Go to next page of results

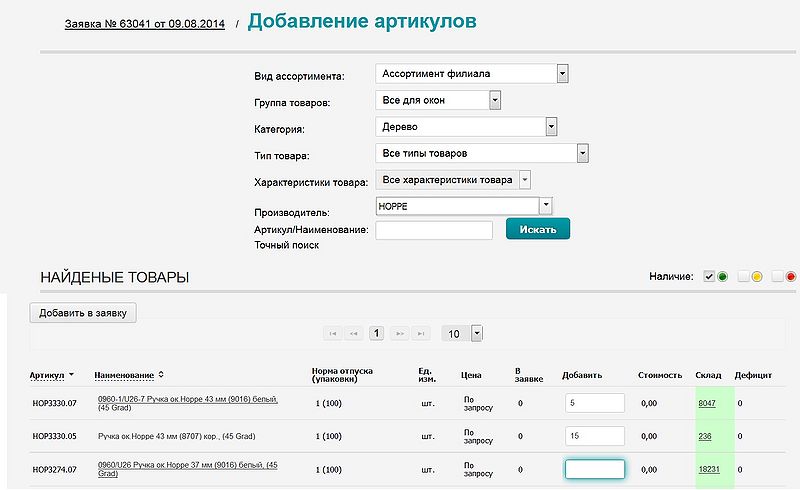(x=400, y=333)
